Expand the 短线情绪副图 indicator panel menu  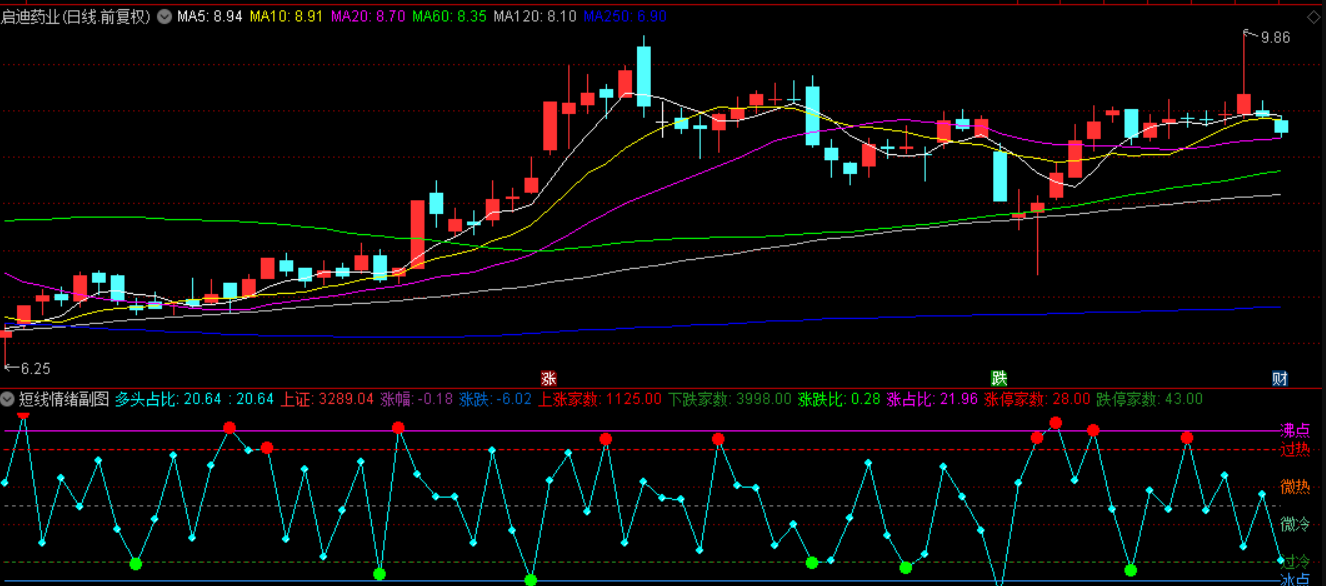(8, 399)
